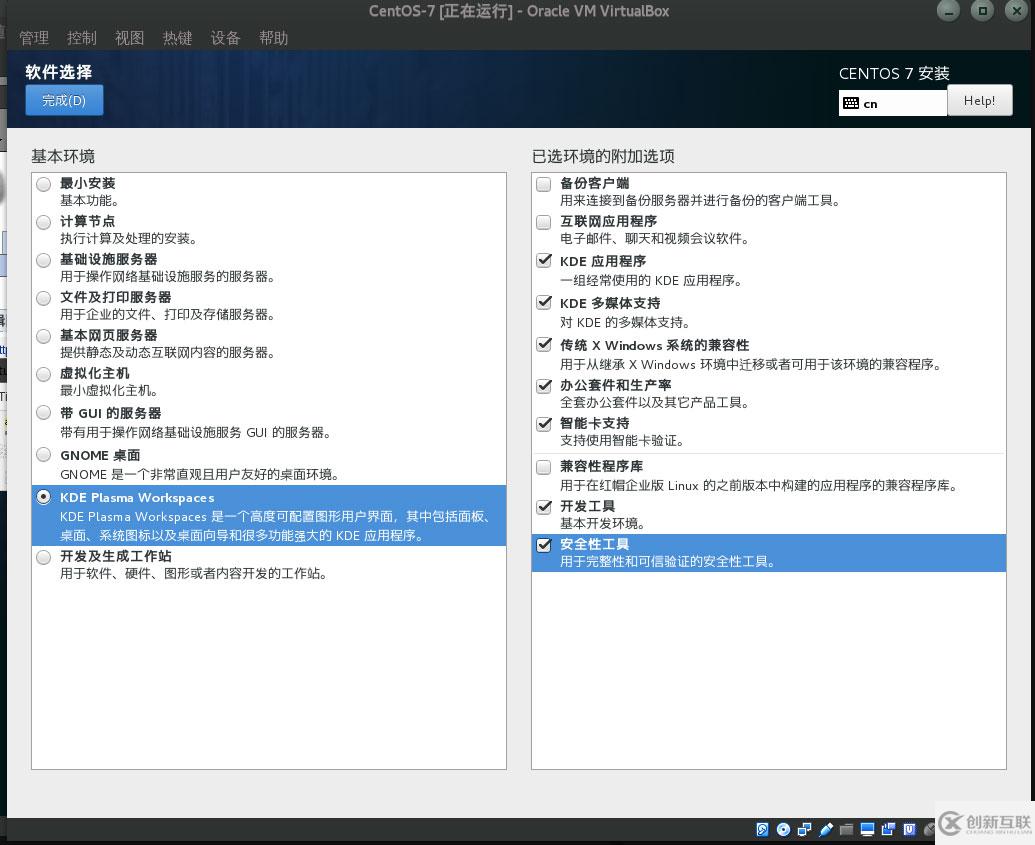Toggle 安全性工具 checkbox

pyautogui.click(x=544, y=545)
